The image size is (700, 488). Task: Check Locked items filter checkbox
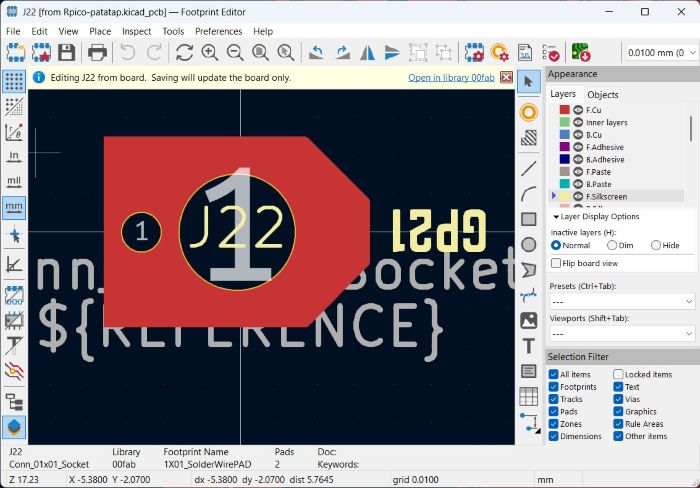618,374
